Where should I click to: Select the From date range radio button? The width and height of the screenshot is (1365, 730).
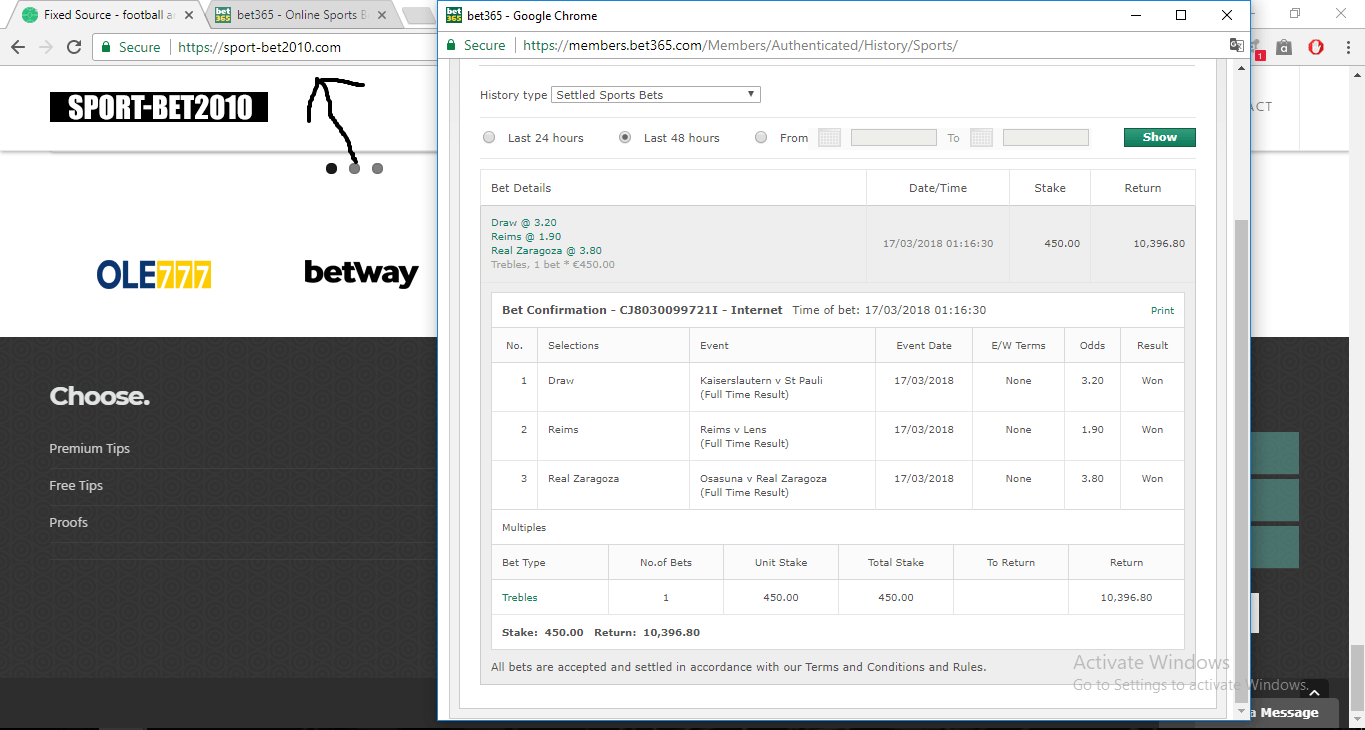761,138
